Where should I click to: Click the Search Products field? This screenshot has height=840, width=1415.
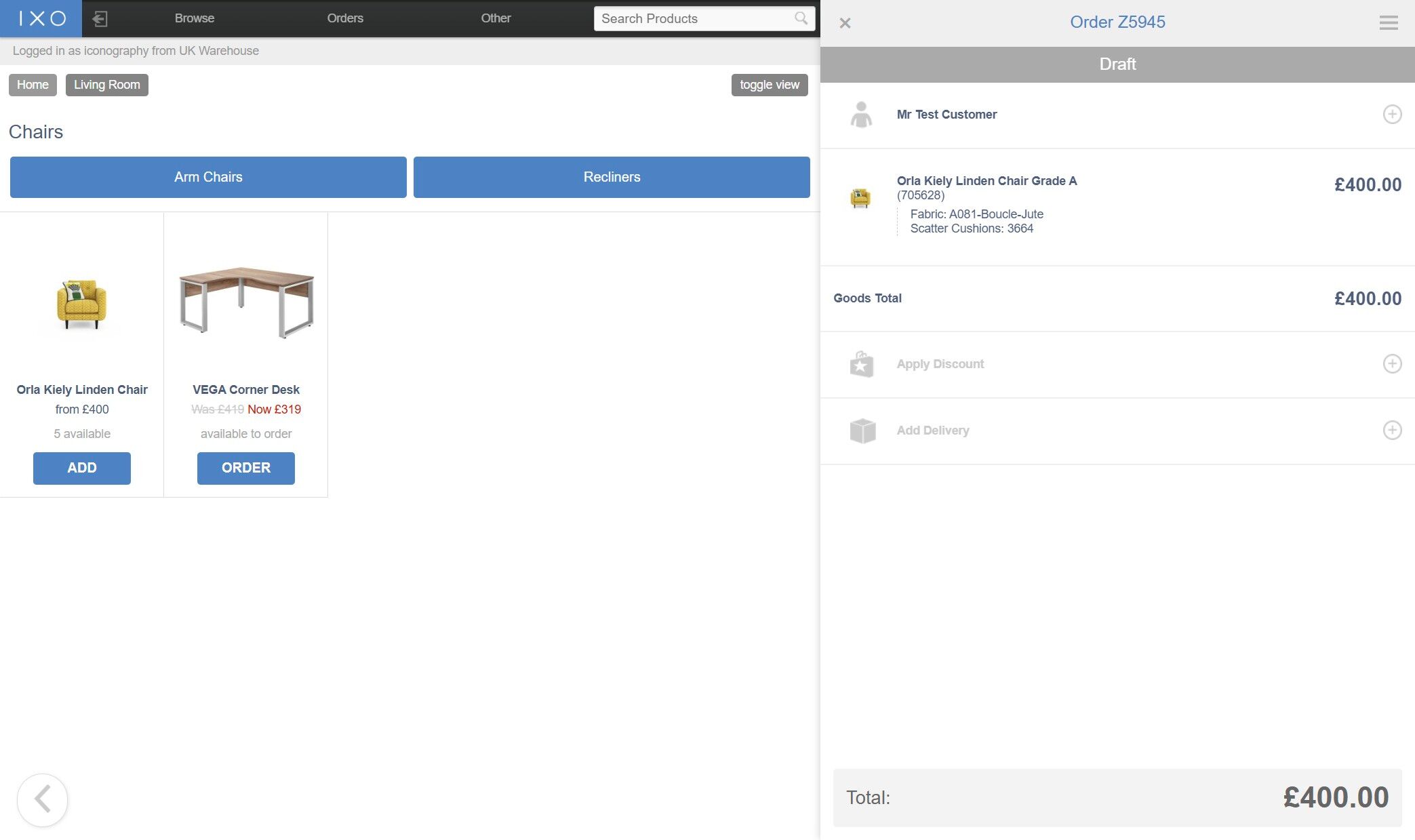click(692, 18)
